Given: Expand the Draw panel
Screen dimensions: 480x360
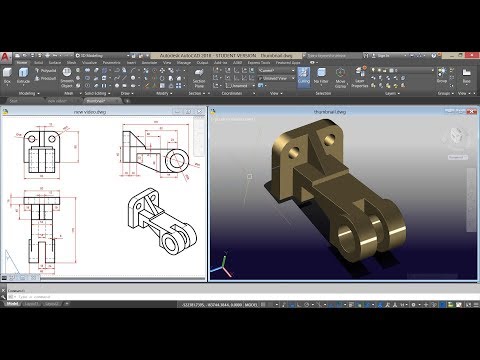Looking at the screenshot, I should (127, 94).
